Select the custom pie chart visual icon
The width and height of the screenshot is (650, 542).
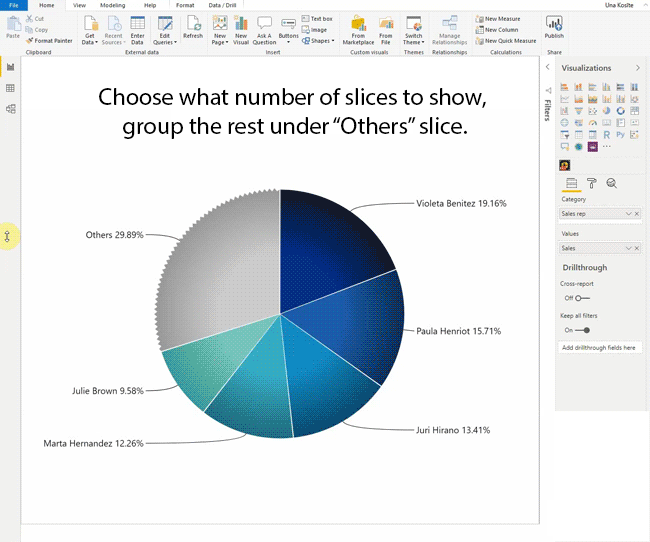[565, 165]
